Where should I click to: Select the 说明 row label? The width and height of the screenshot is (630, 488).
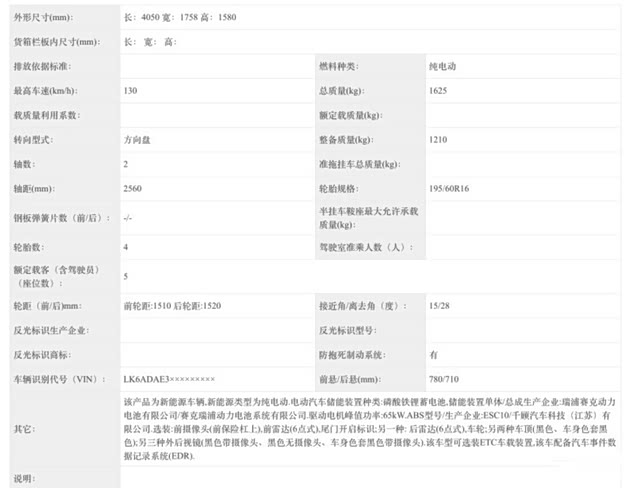pyautogui.click(x=24, y=478)
